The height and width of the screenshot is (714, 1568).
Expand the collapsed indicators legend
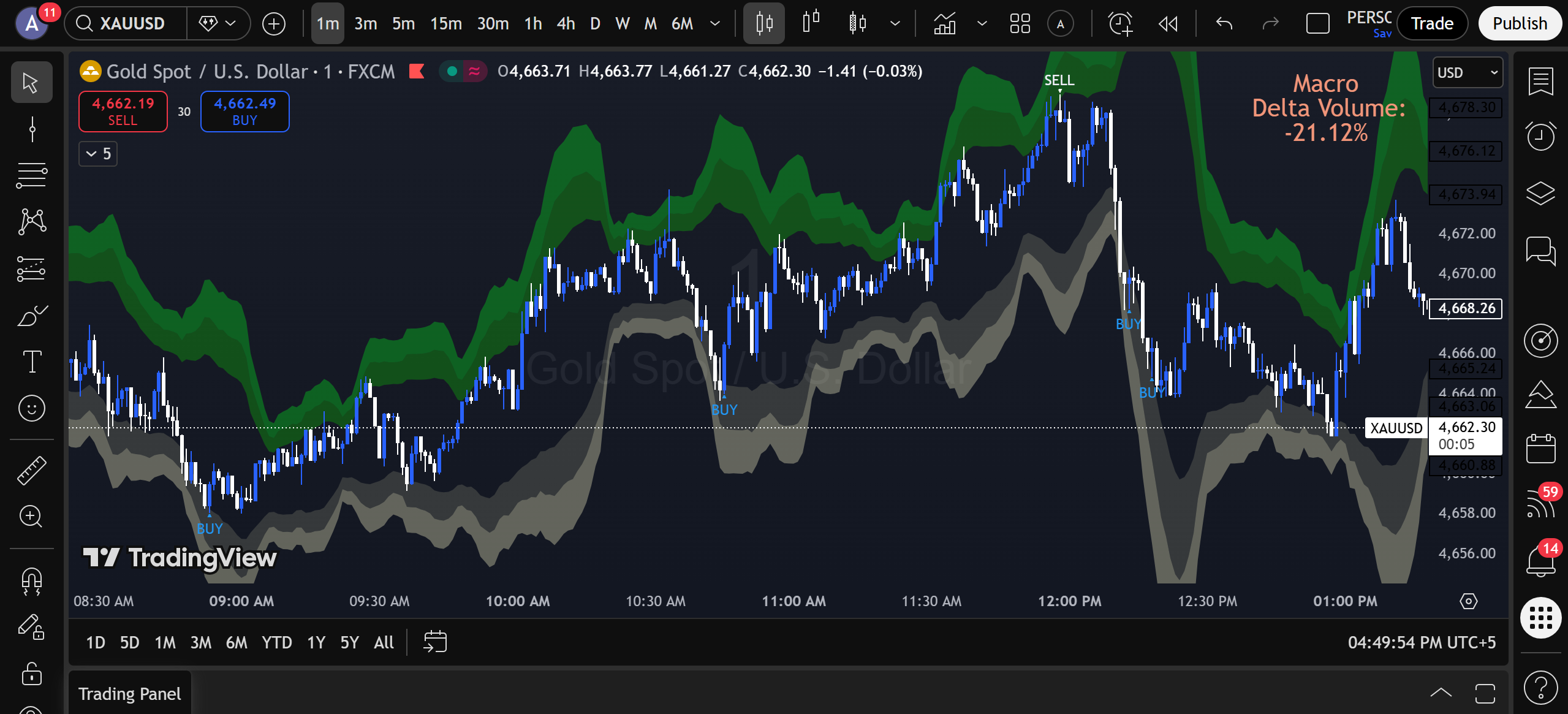(98, 154)
